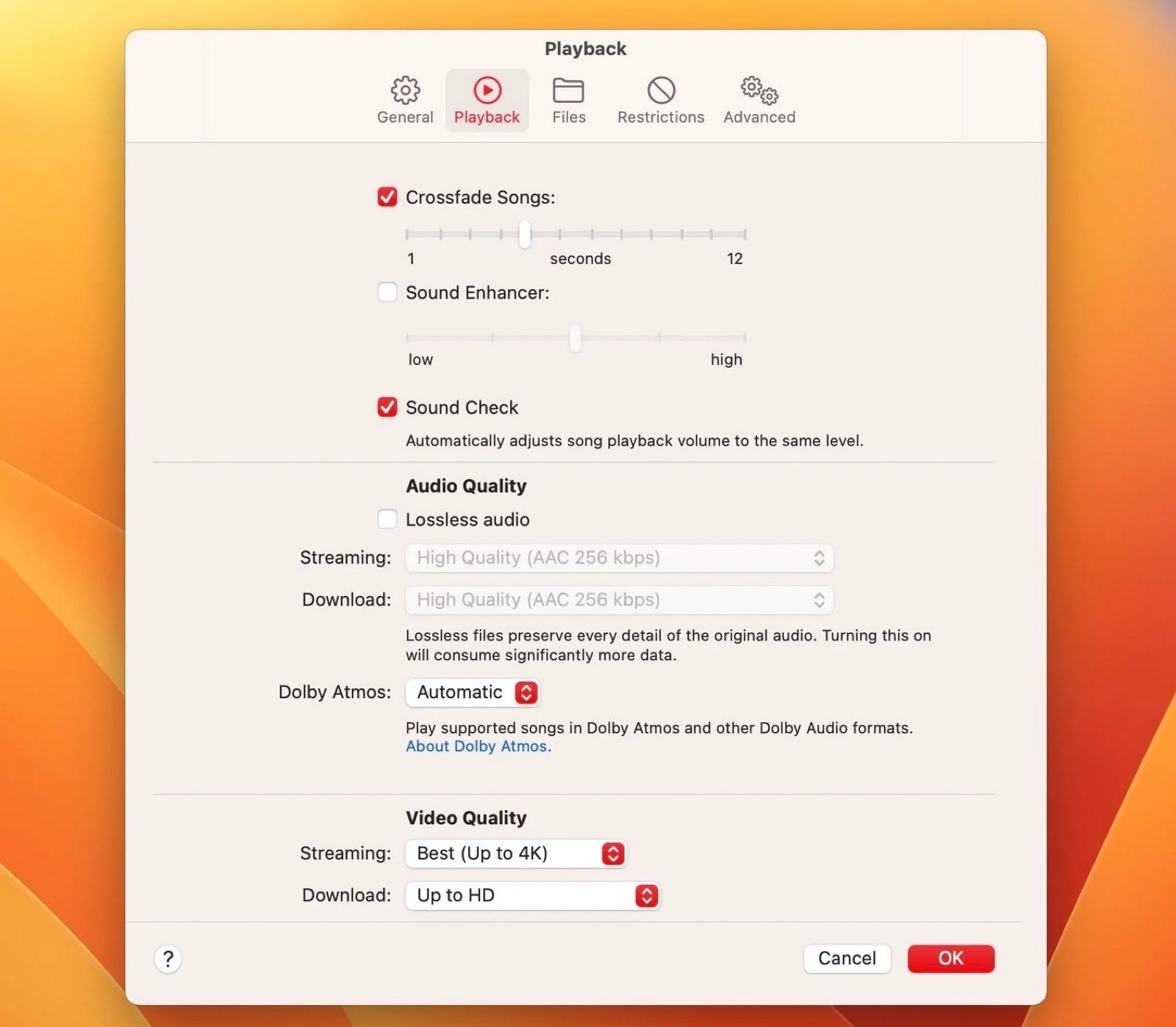Uncheck the Crossfade Songs checkbox

tap(387, 197)
